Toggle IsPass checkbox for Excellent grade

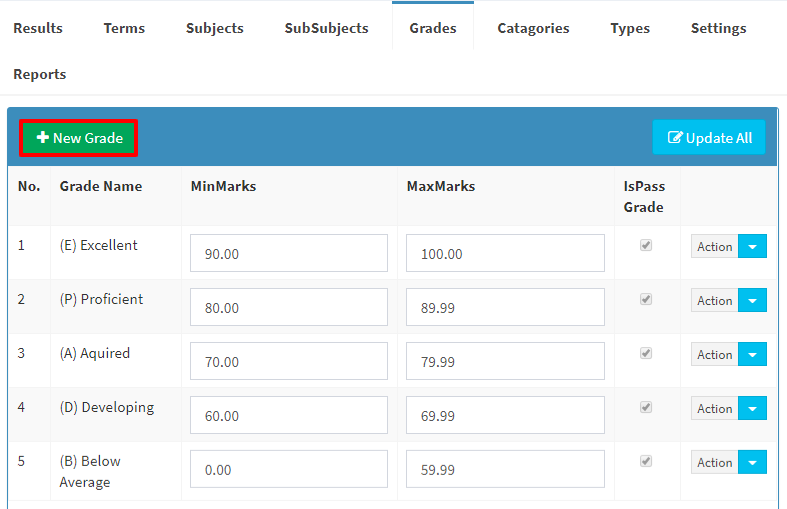(x=646, y=245)
